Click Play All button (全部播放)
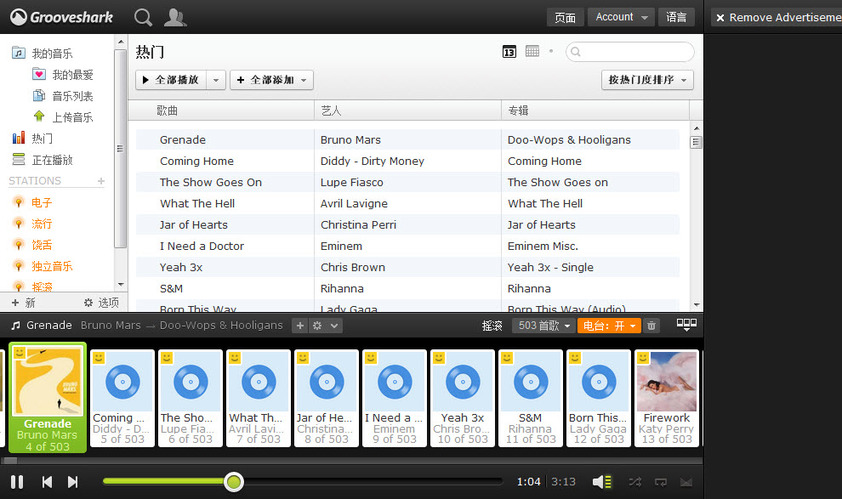 (x=171, y=80)
